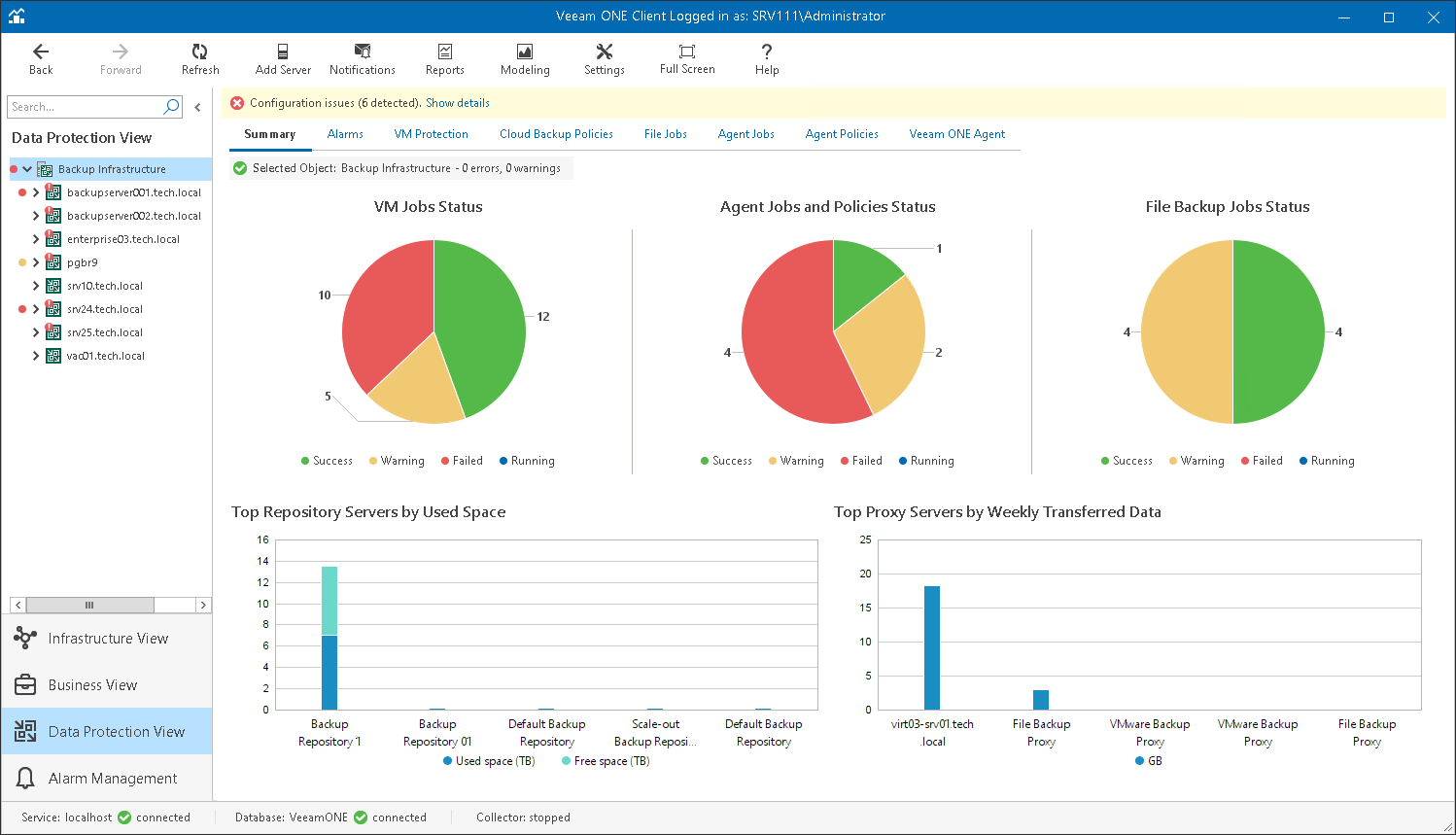Click the virt03-srv01.tech.local proxy bar
1456x835 pixels.
(x=932, y=647)
